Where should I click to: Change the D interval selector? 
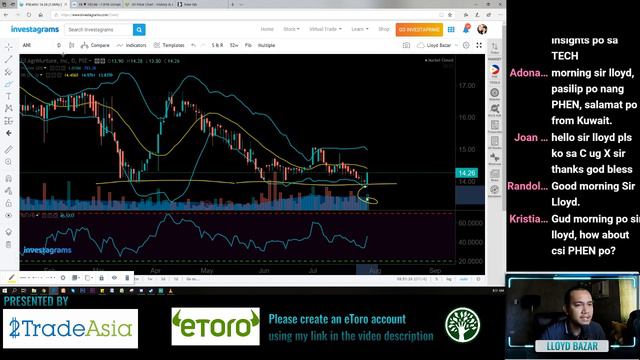[x=59, y=45]
